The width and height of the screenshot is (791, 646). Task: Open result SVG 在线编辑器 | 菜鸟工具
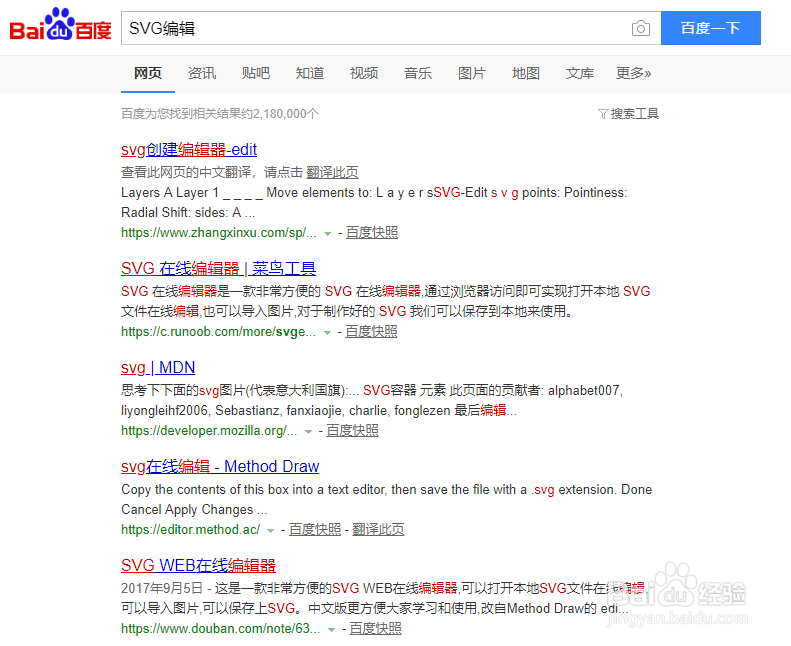[x=218, y=269]
